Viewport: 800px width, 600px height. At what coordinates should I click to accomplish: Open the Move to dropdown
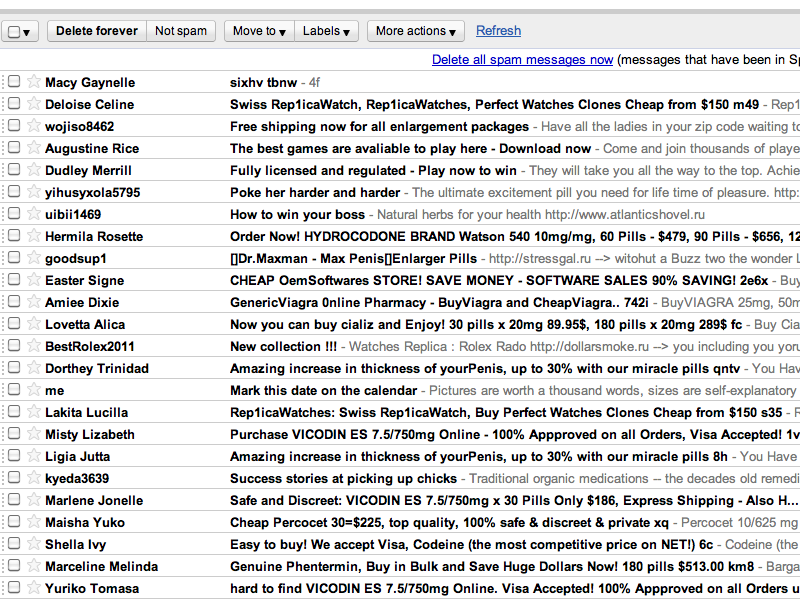point(259,31)
